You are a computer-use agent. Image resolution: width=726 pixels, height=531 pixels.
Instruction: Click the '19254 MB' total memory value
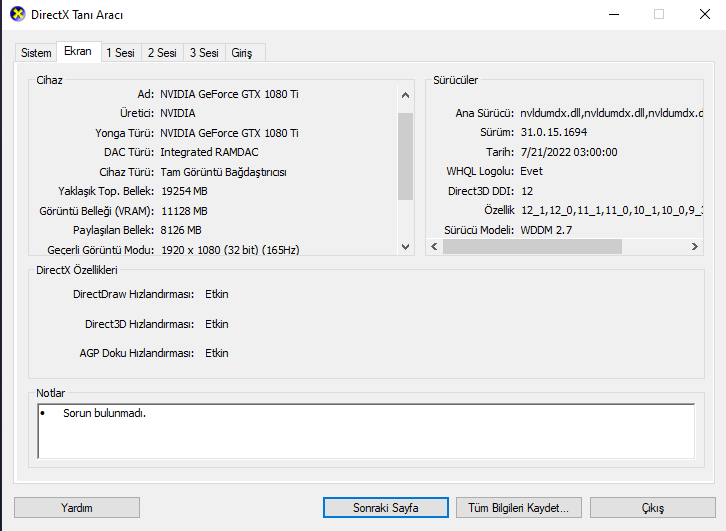(x=184, y=191)
